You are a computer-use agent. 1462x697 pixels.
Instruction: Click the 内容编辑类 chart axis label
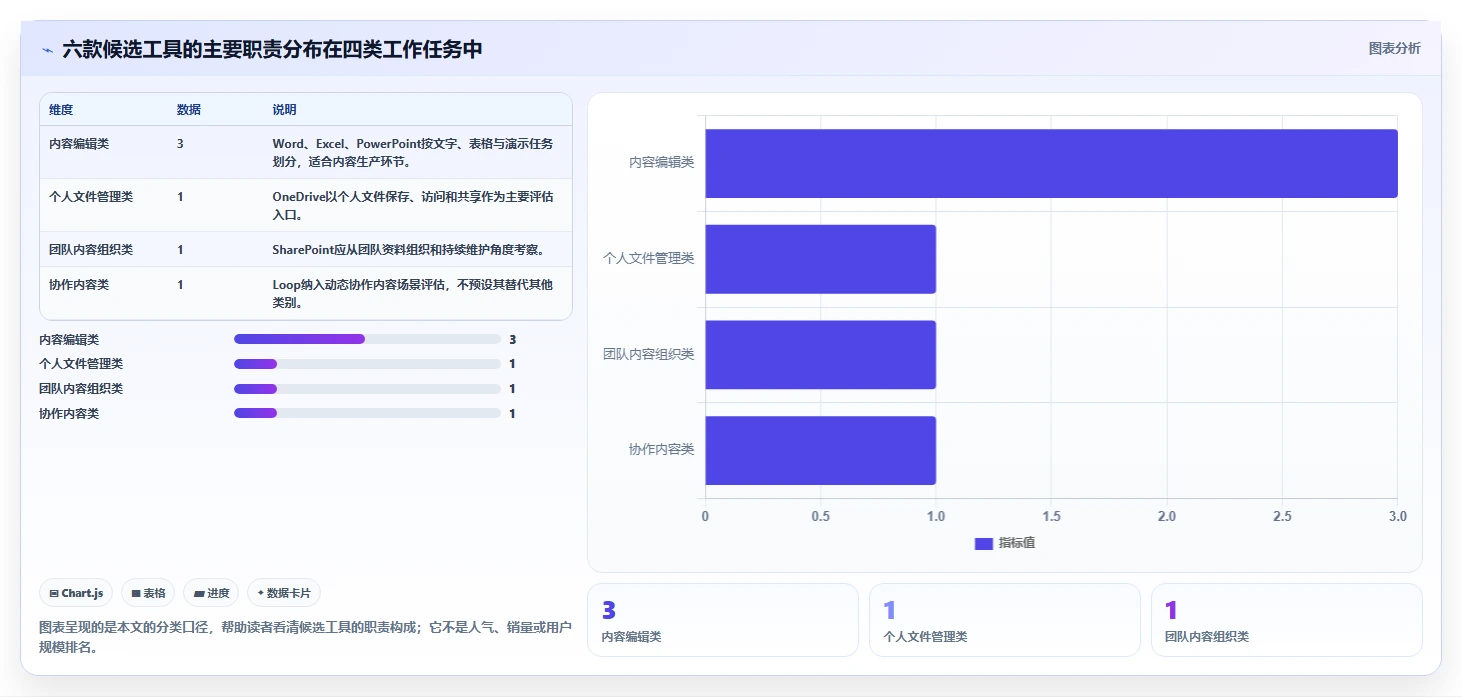click(x=661, y=162)
